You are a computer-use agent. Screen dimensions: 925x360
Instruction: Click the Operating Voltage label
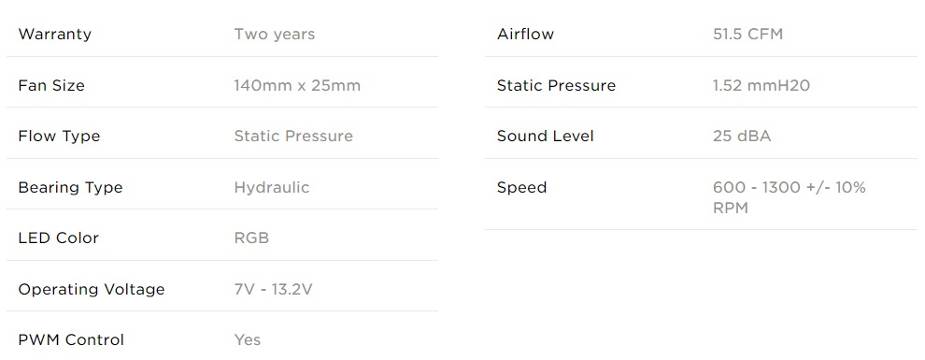coord(91,289)
